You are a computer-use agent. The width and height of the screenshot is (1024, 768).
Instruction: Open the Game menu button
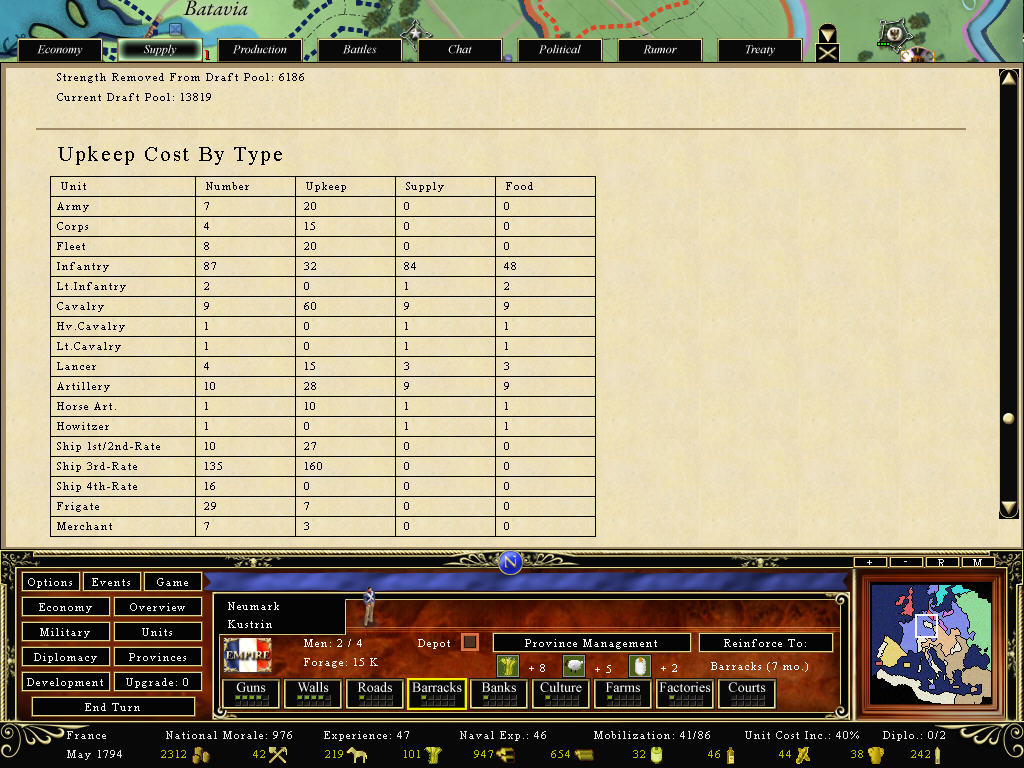click(x=172, y=582)
